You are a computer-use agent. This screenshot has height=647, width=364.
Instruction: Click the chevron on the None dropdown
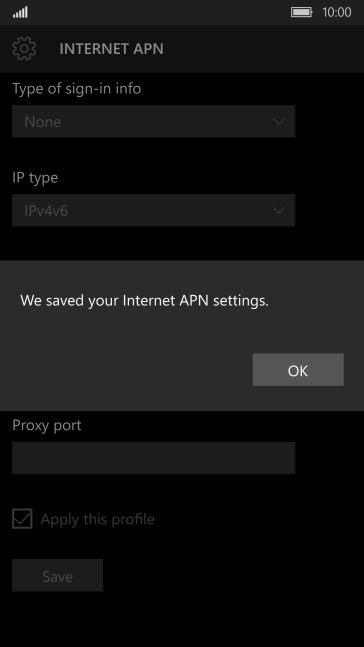coord(279,121)
